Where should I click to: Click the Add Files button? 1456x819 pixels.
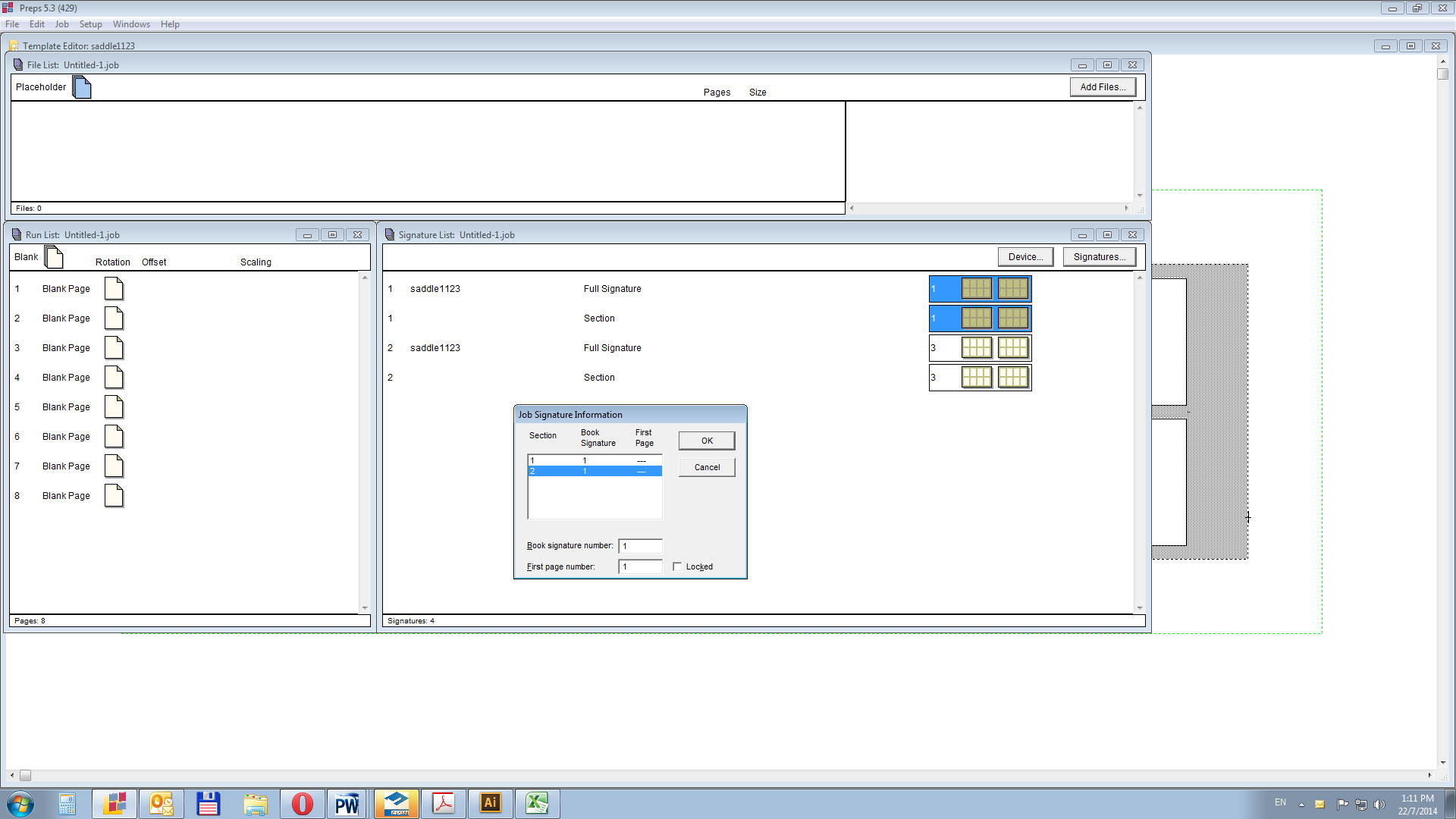point(1103,87)
